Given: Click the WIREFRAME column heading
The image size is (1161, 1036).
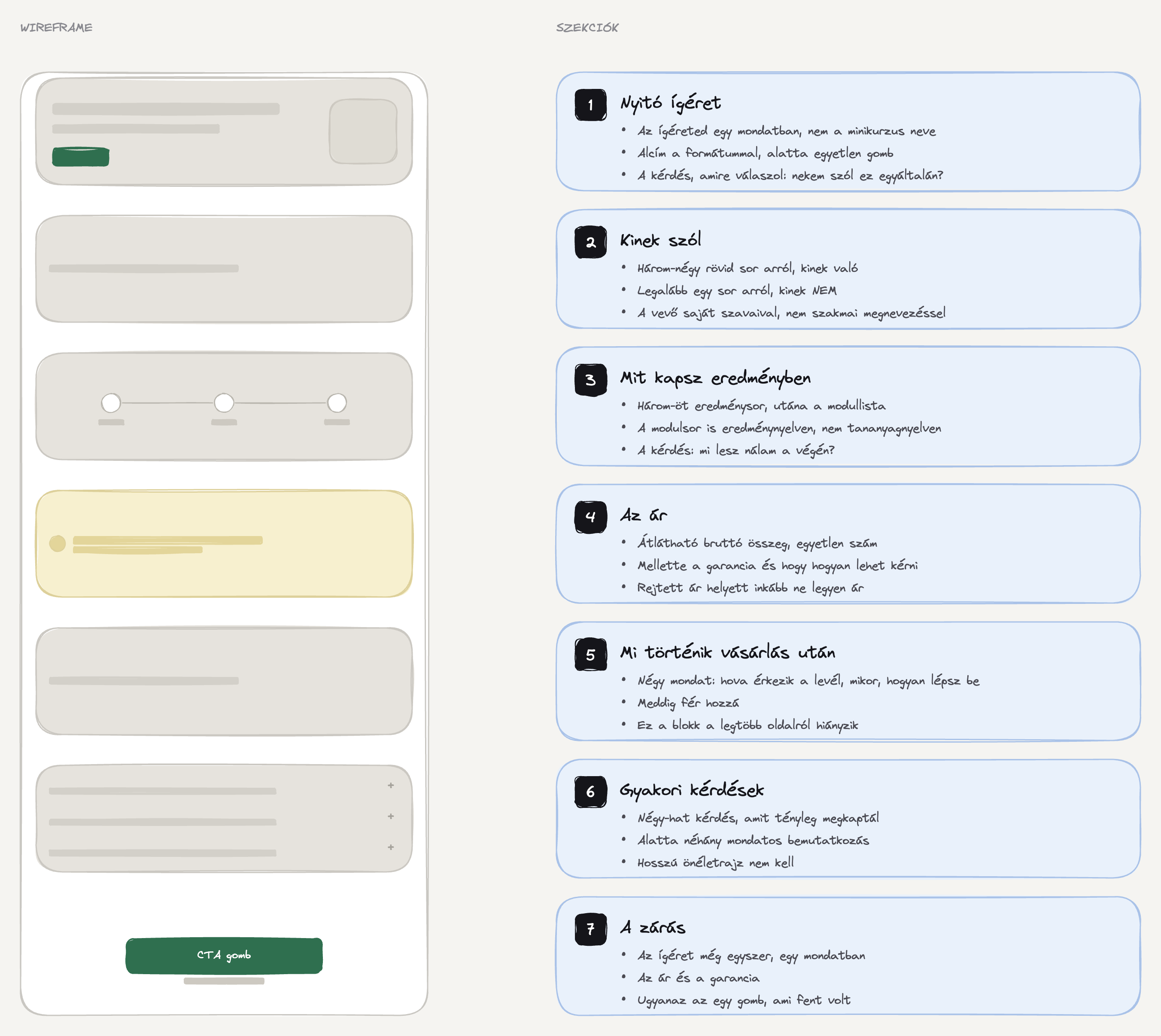Looking at the screenshot, I should click(56, 27).
